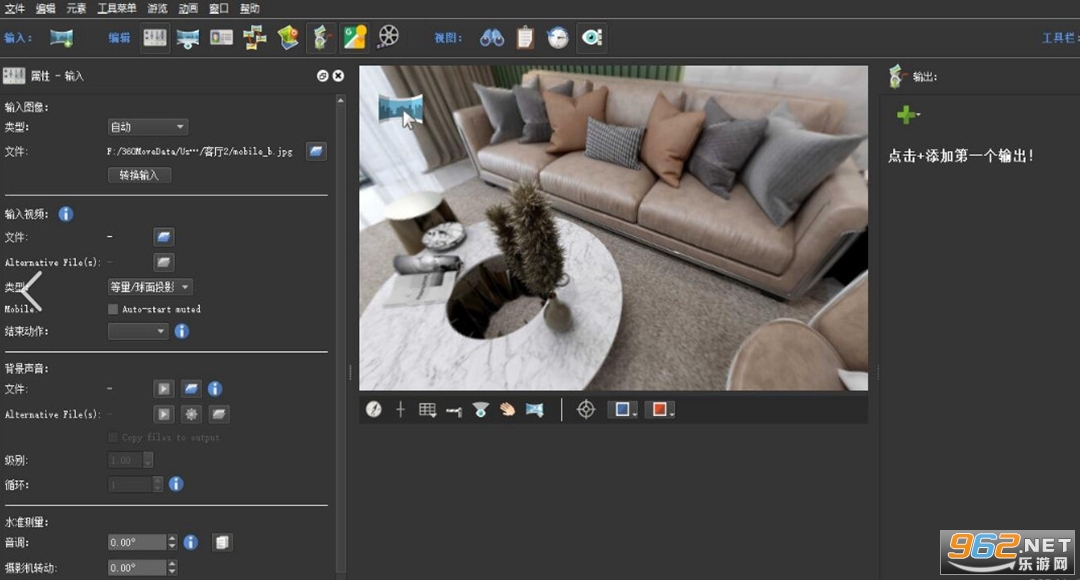1080x580 pixels.
Task: Toggle Copy files to output checkbox
Action: point(113,437)
